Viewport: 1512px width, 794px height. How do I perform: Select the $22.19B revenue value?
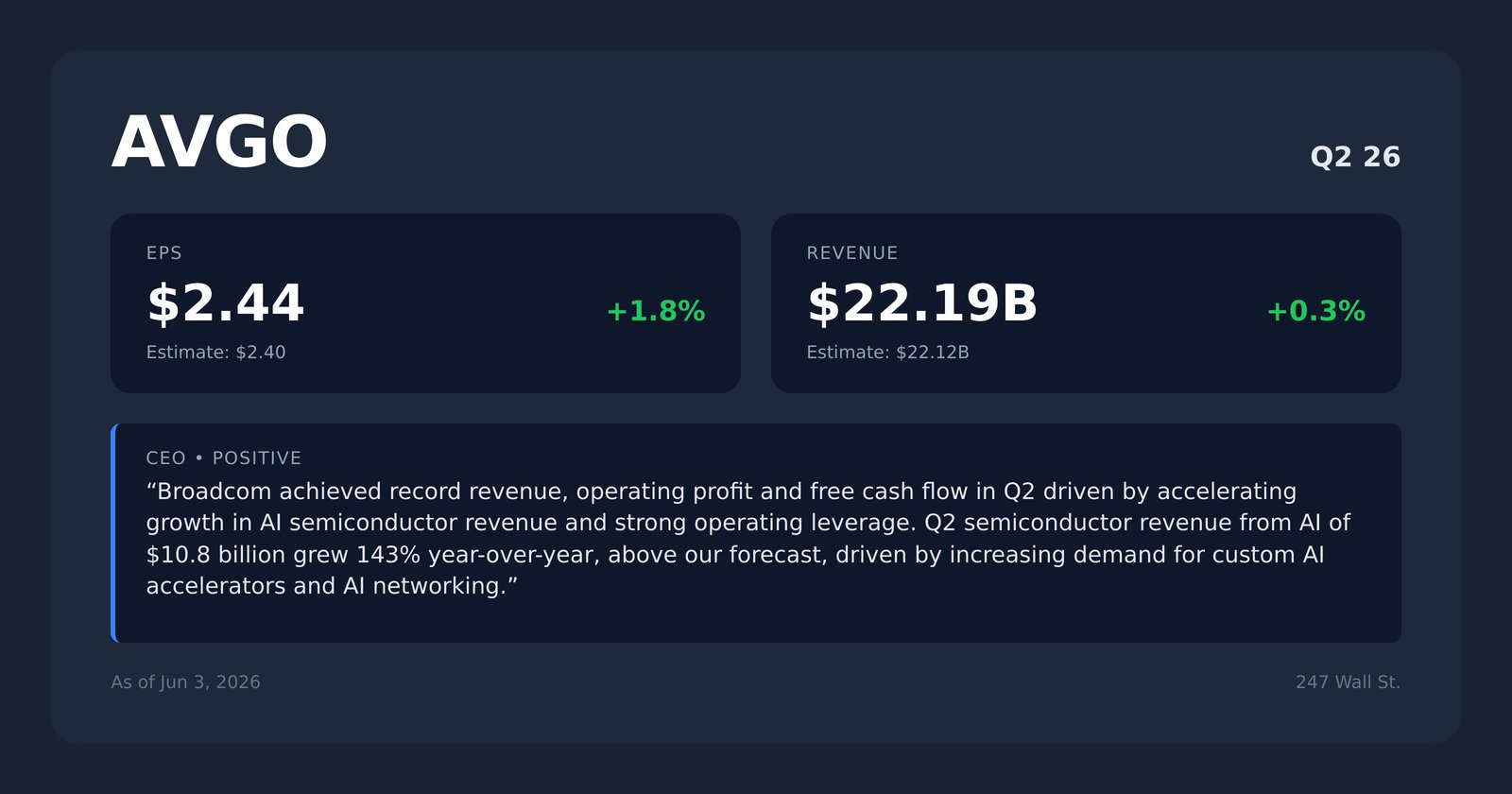[922, 303]
